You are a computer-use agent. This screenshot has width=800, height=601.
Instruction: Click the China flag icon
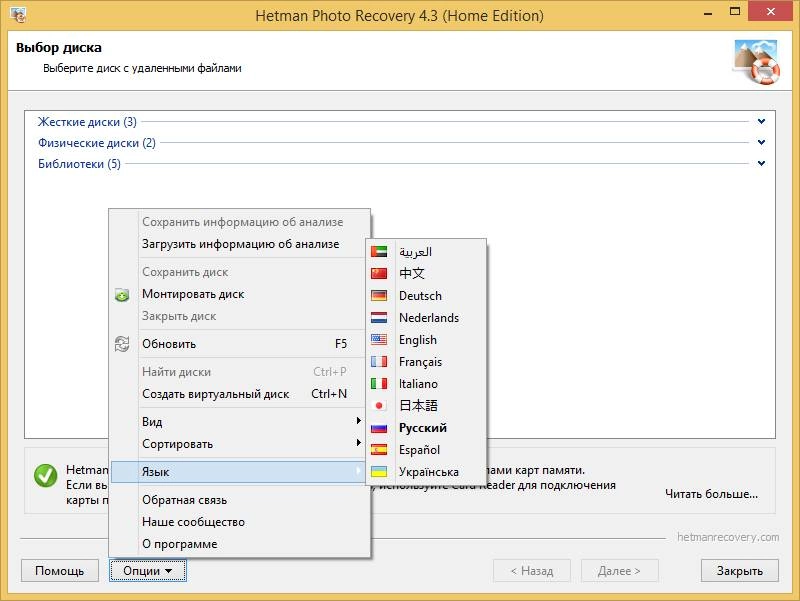point(379,273)
